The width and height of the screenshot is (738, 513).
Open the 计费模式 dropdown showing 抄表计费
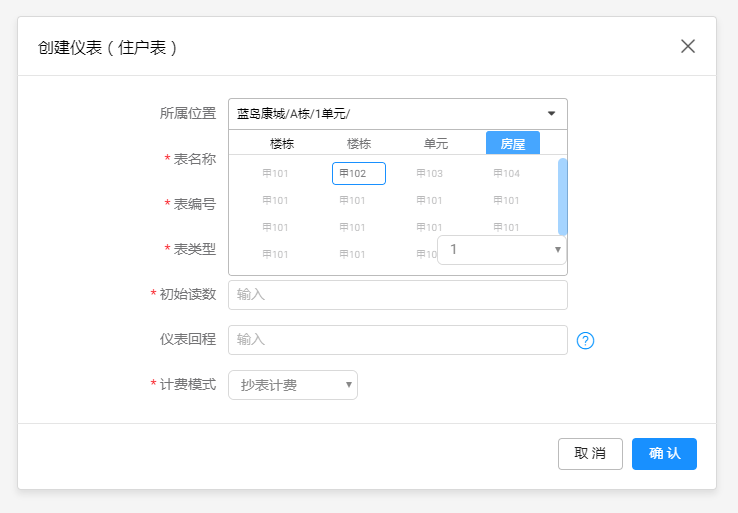pyautogui.click(x=293, y=385)
